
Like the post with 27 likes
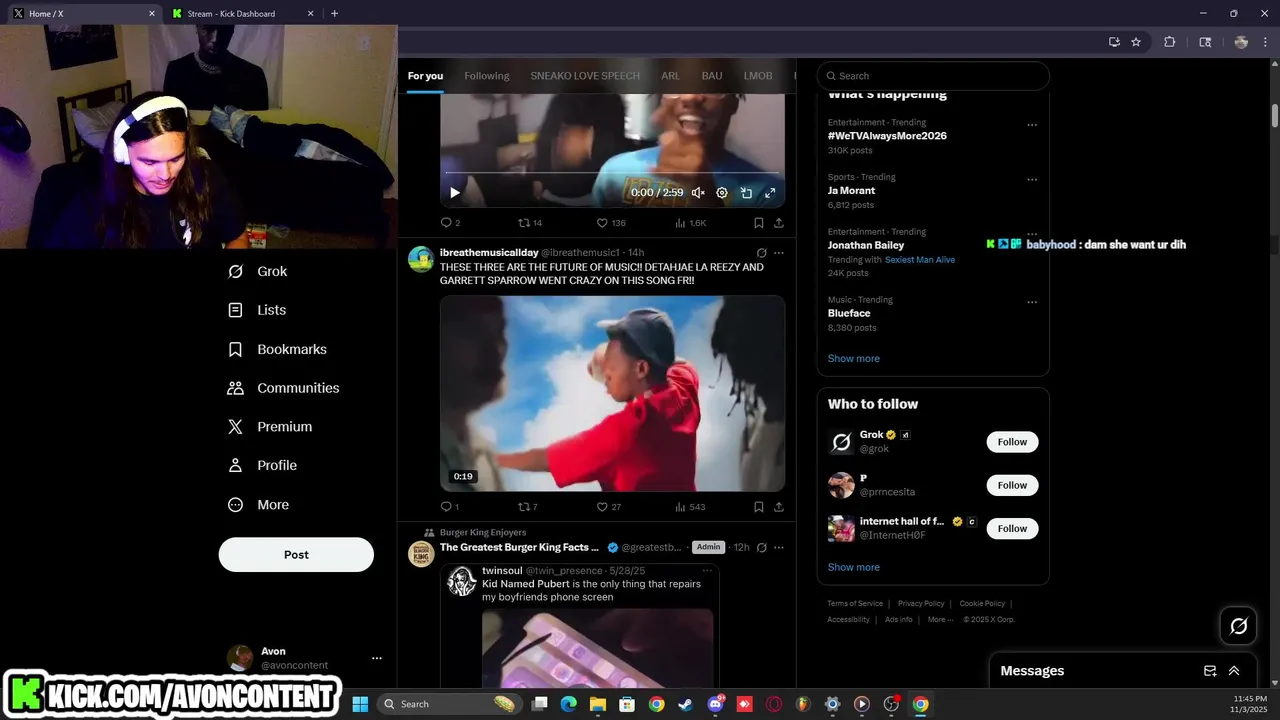[609, 507]
